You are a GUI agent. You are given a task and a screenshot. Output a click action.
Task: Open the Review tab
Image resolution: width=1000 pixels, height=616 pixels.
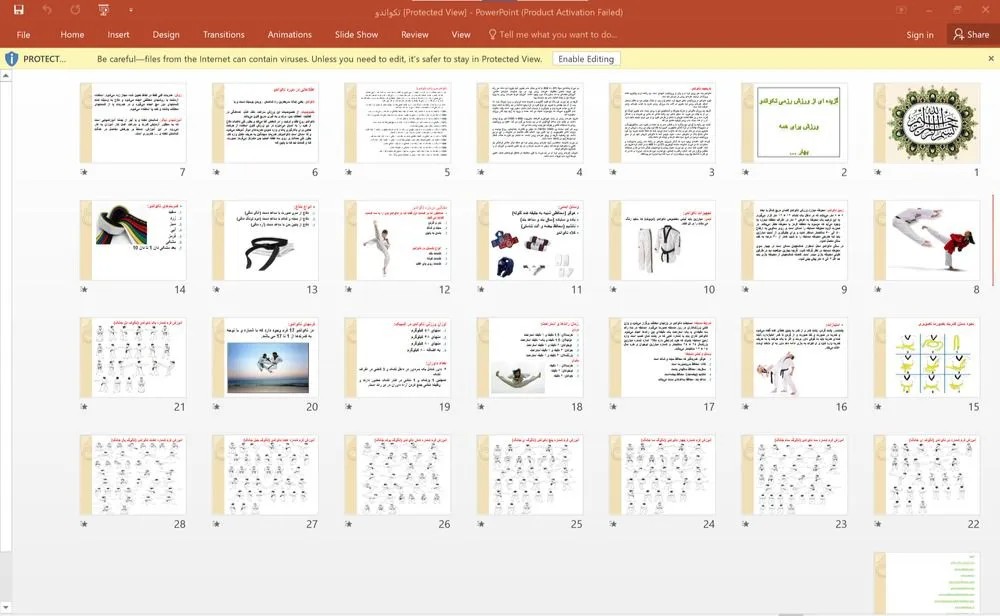pos(415,34)
